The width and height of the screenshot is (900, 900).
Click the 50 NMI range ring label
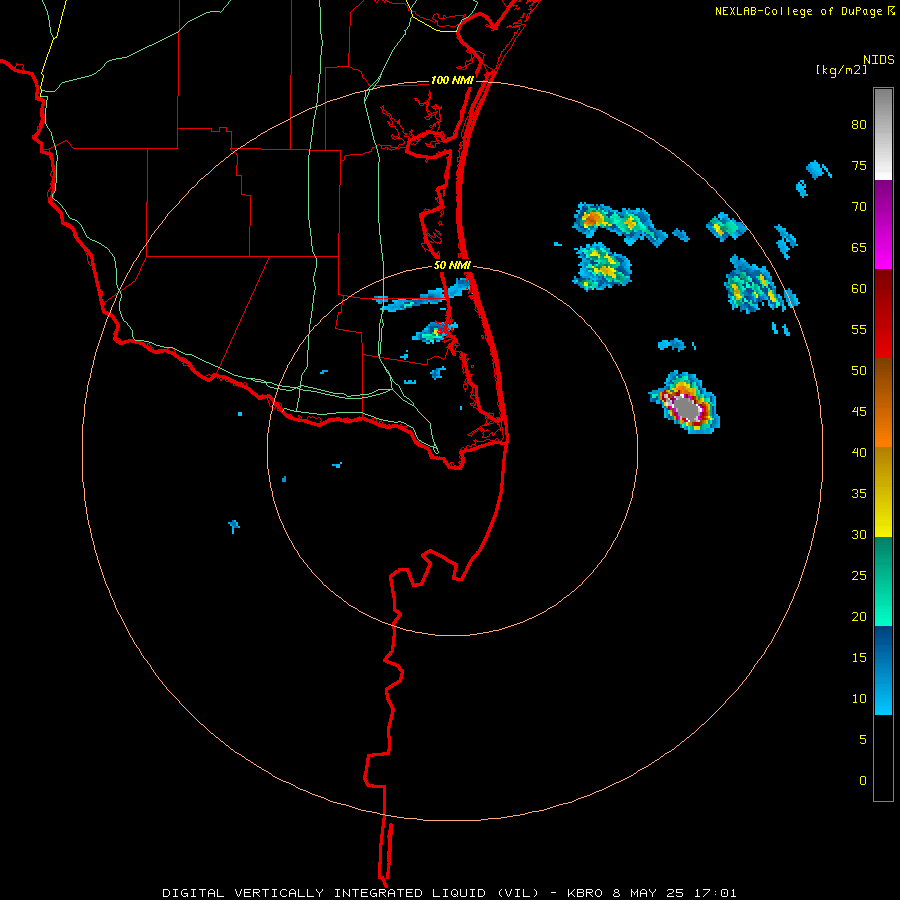(452, 265)
